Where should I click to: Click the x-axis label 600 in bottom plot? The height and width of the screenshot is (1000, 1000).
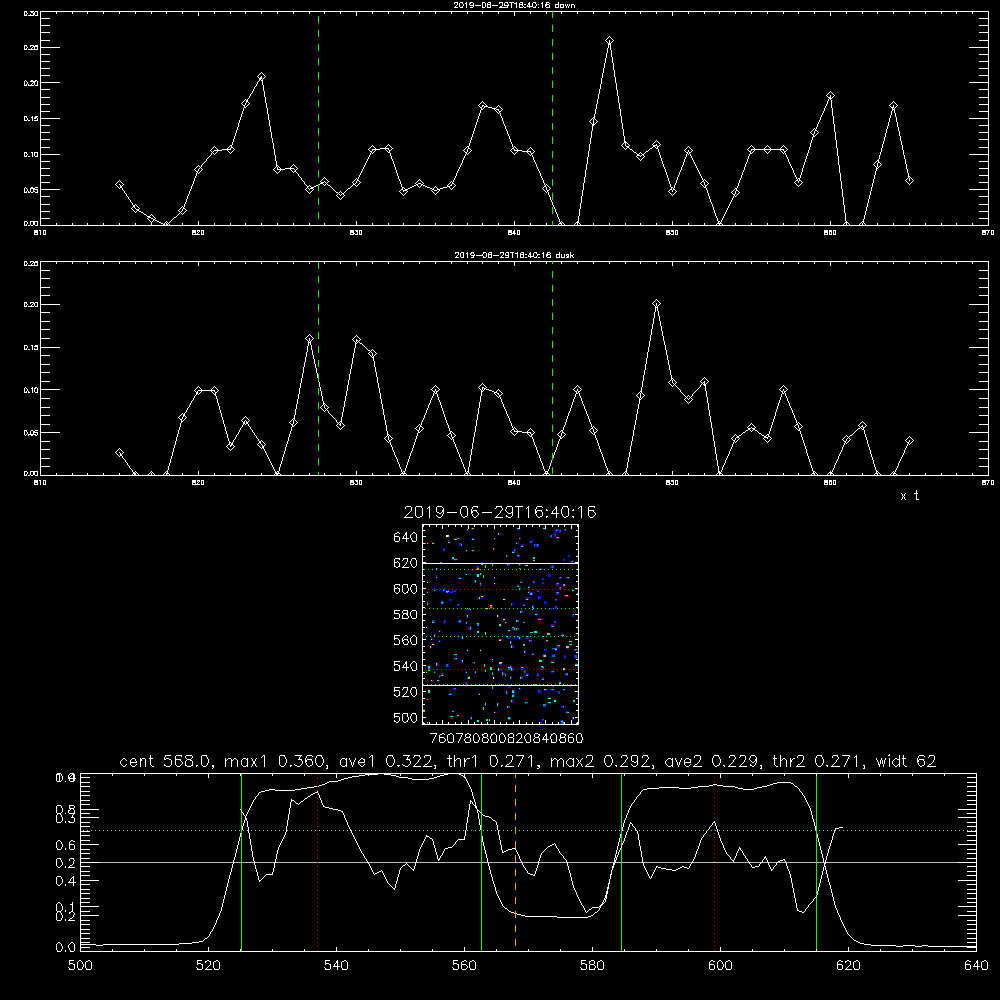[x=720, y=966]
